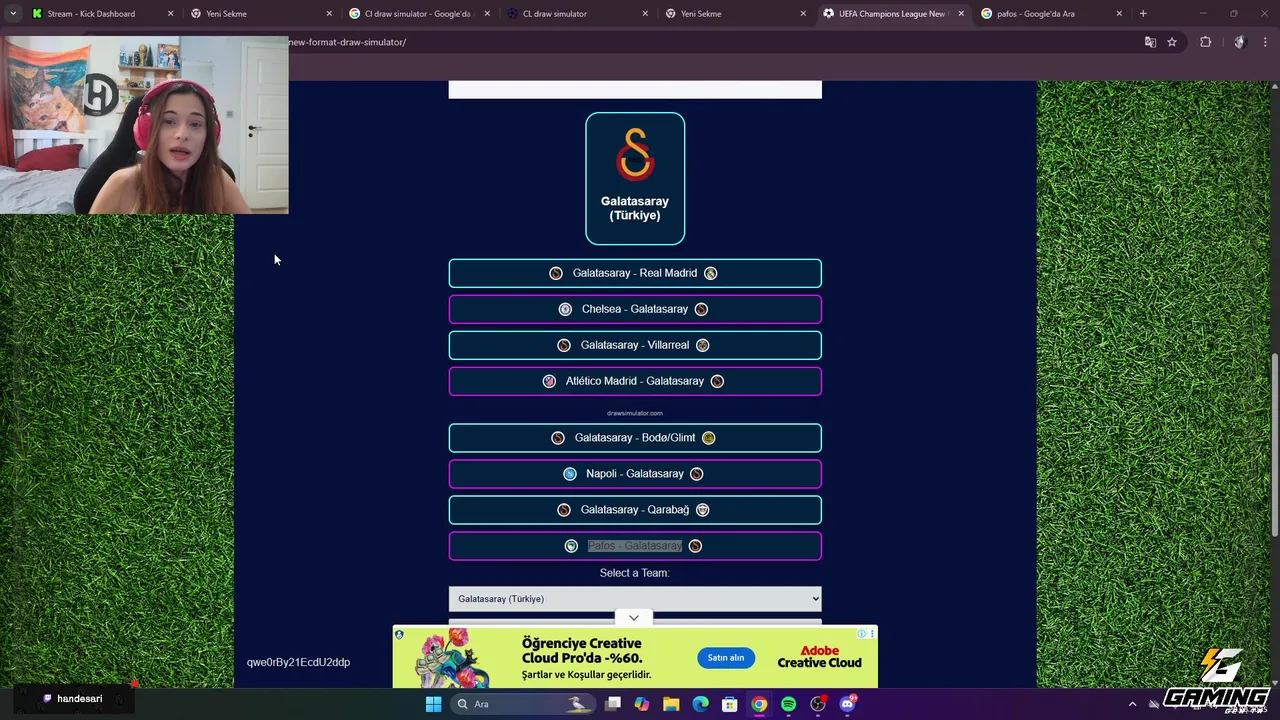Click Galatasaray (Türkiye) team card name

coord(635,208)
